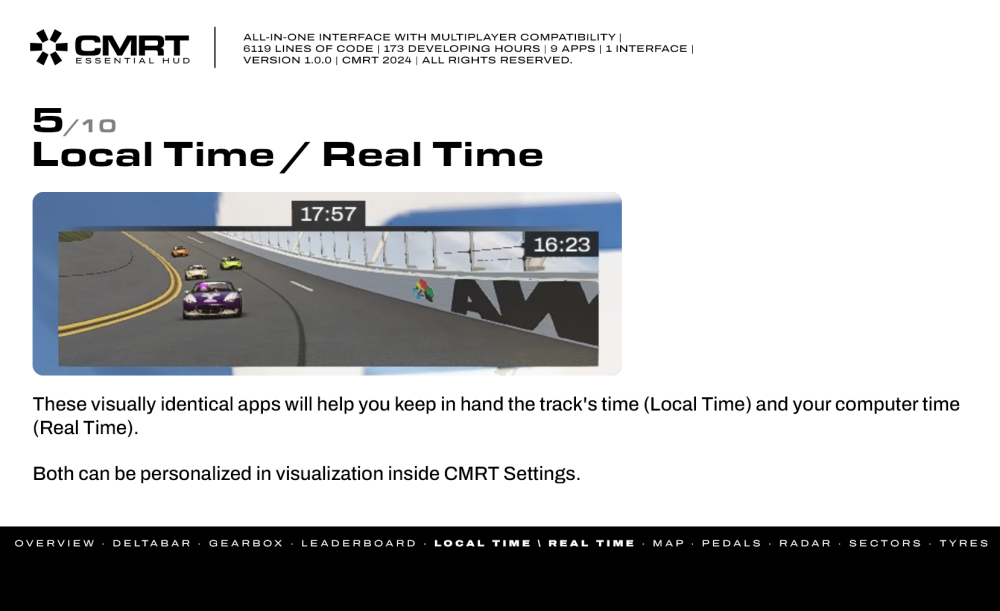Click the CMRT star logo icon
This screenshot has height=611, width=1000.
point(48,47)
